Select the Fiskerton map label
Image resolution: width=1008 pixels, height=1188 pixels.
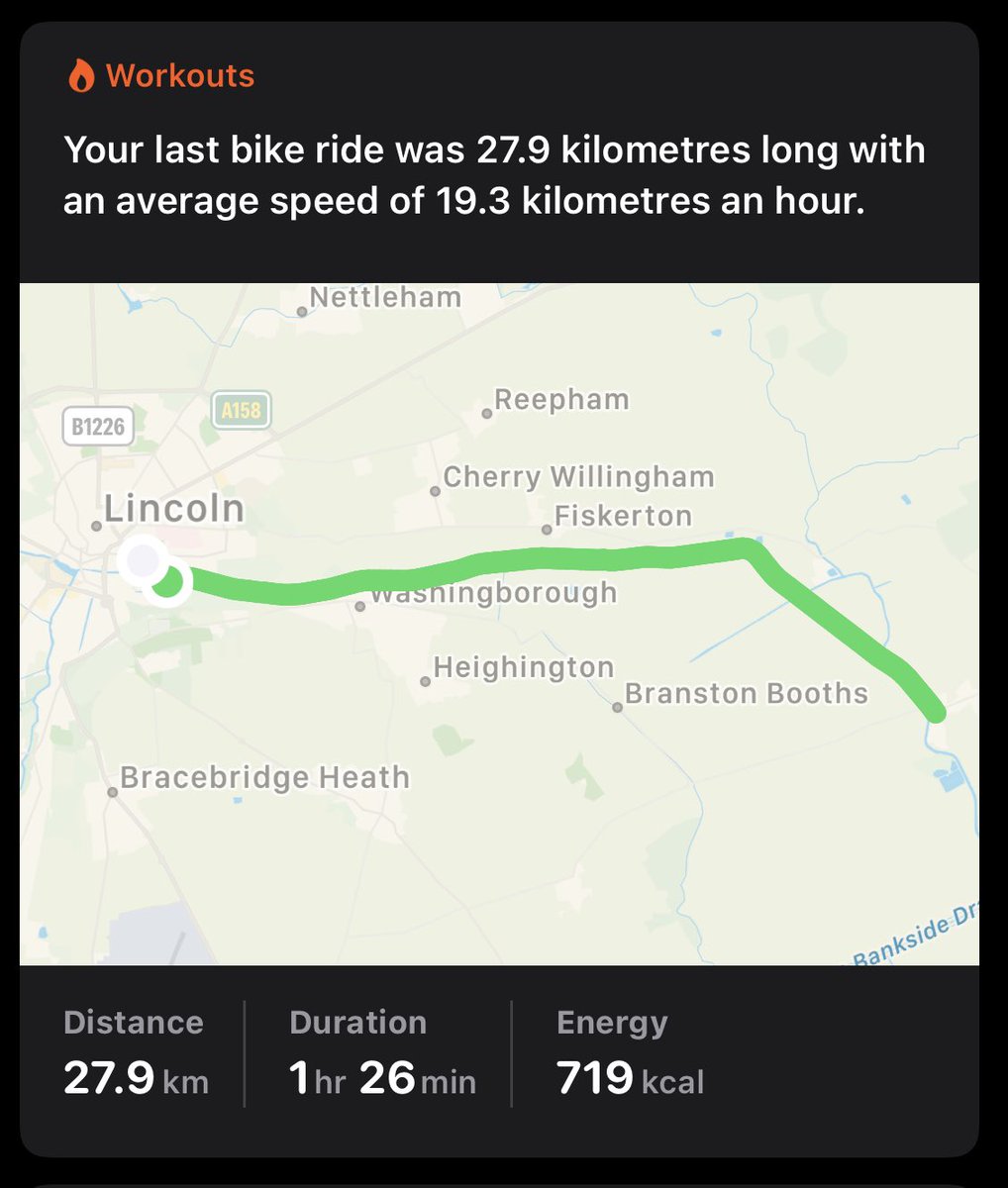click(622, 516)
